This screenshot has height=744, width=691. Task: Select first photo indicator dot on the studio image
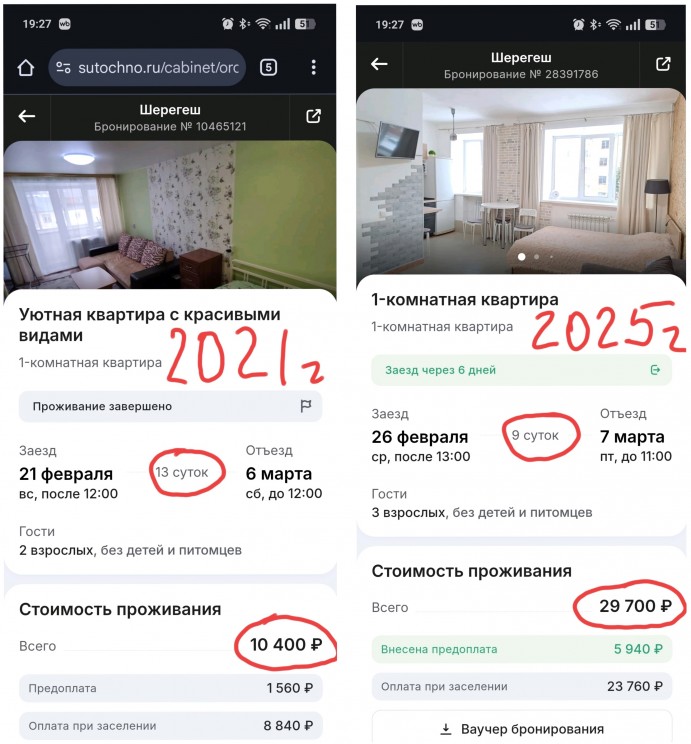(522, 257)
